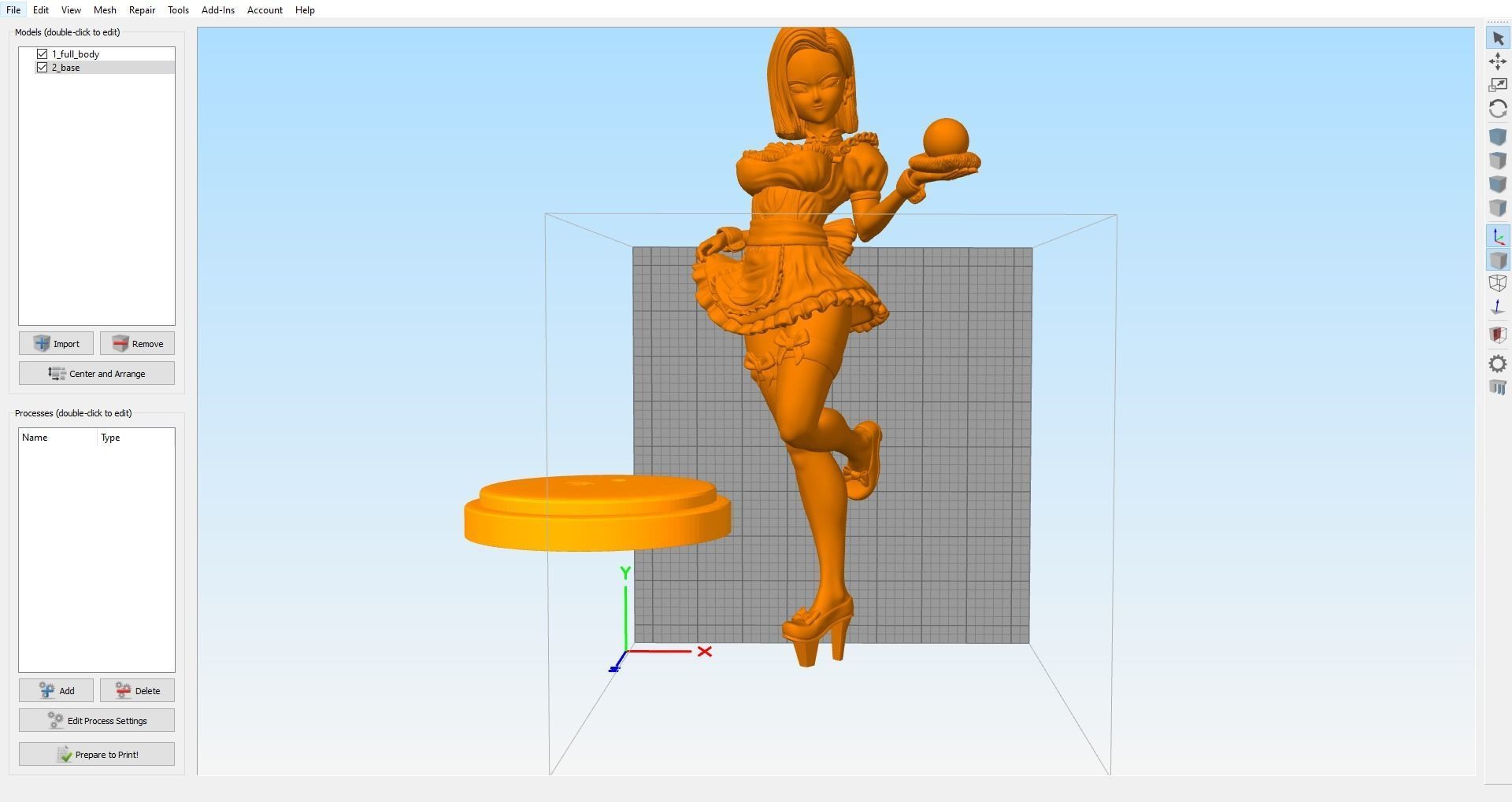The image size is (1512, 802).
Task: Switch to the default isometric view cube
Action: (1498, 137)
